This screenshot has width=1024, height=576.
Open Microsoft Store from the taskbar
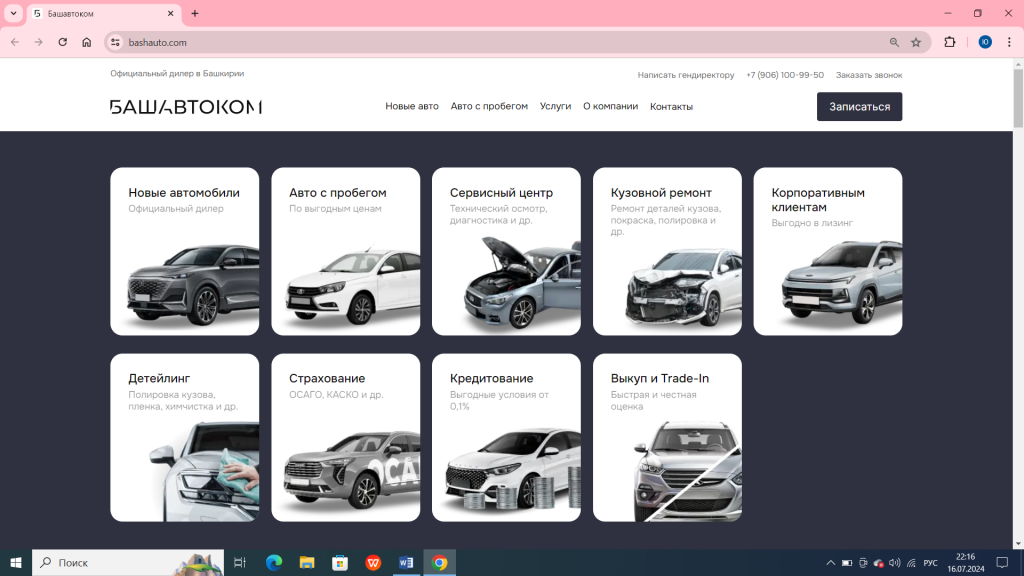click(x=340, y=562)
